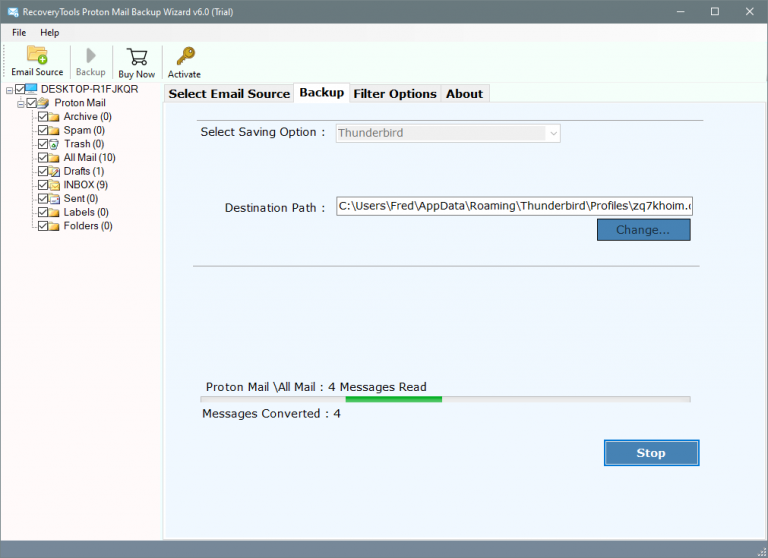Screen dimensions: 768x558
Task: Toggle the Folders (0) checkbox
Action: click(43, 226)
